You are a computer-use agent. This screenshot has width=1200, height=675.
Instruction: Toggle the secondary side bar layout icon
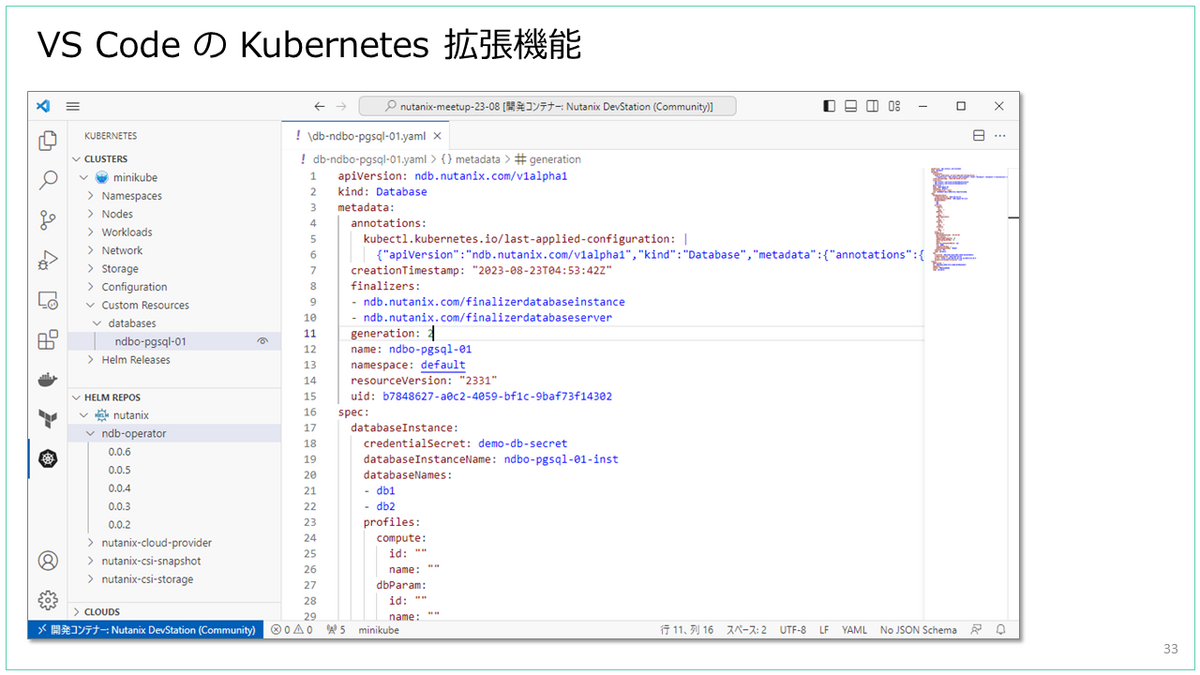873,106
